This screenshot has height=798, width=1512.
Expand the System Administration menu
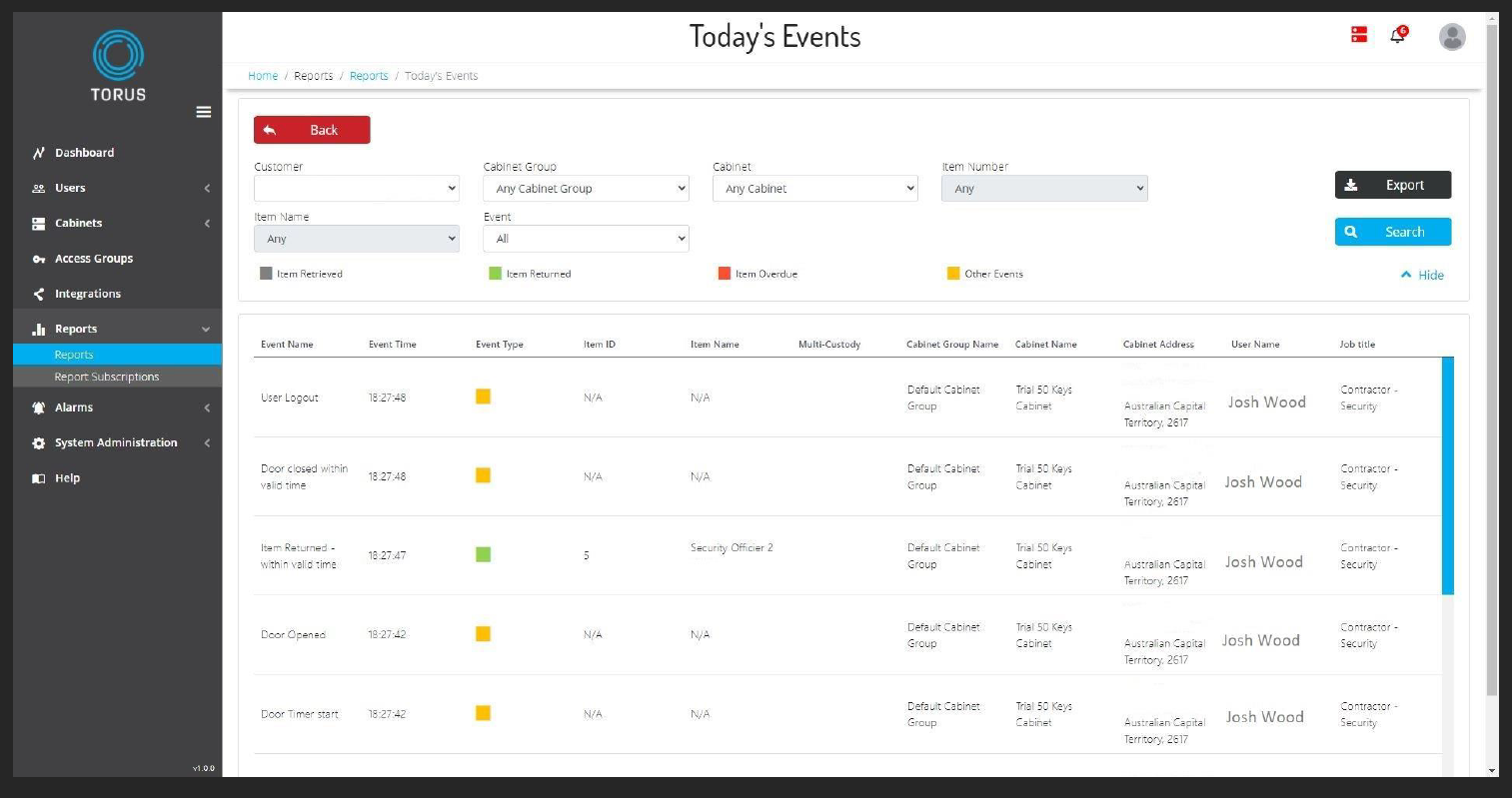[117, 442]
